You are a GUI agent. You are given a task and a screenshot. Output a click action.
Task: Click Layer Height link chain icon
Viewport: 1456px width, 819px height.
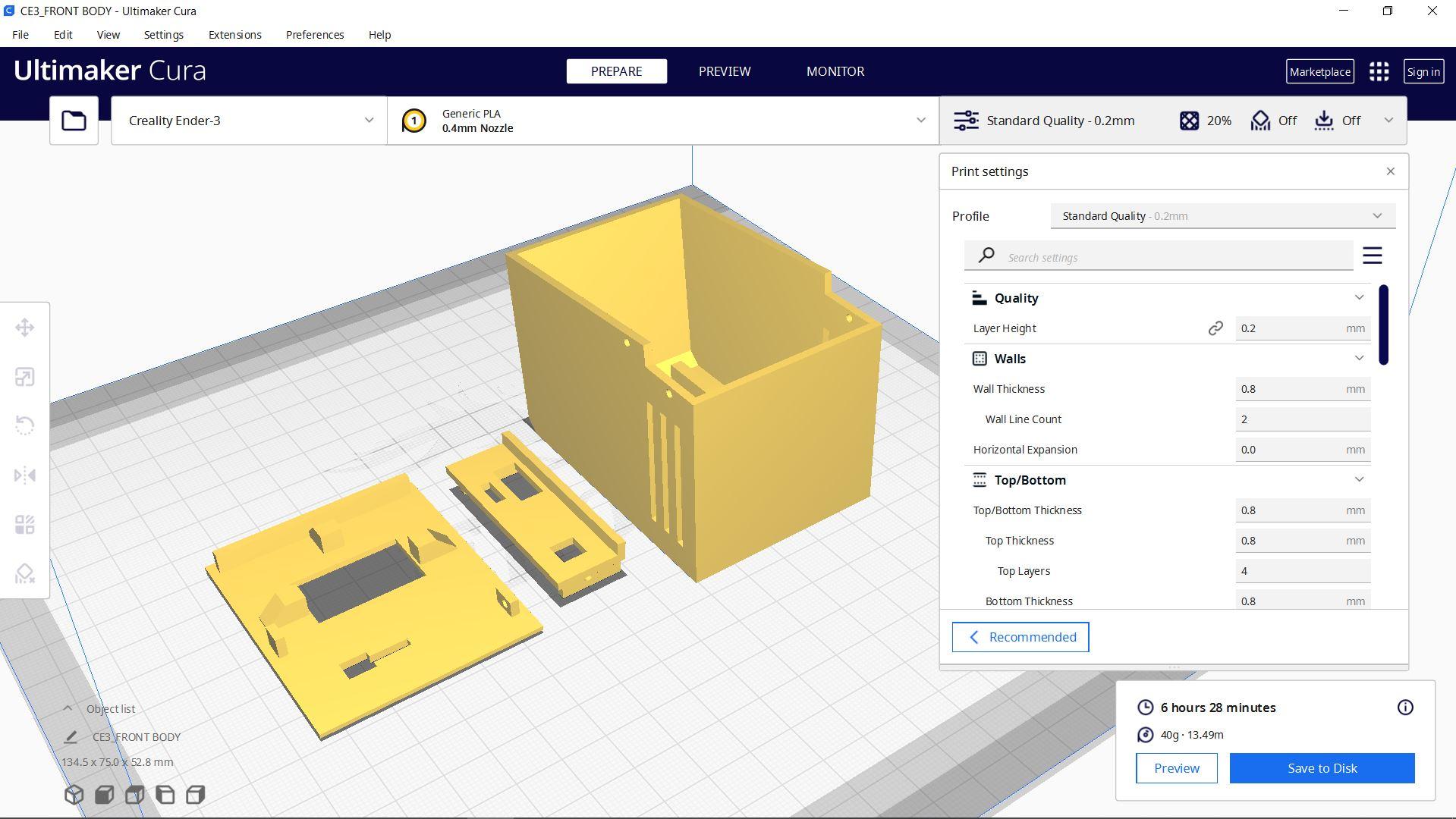coord(1215,328)
